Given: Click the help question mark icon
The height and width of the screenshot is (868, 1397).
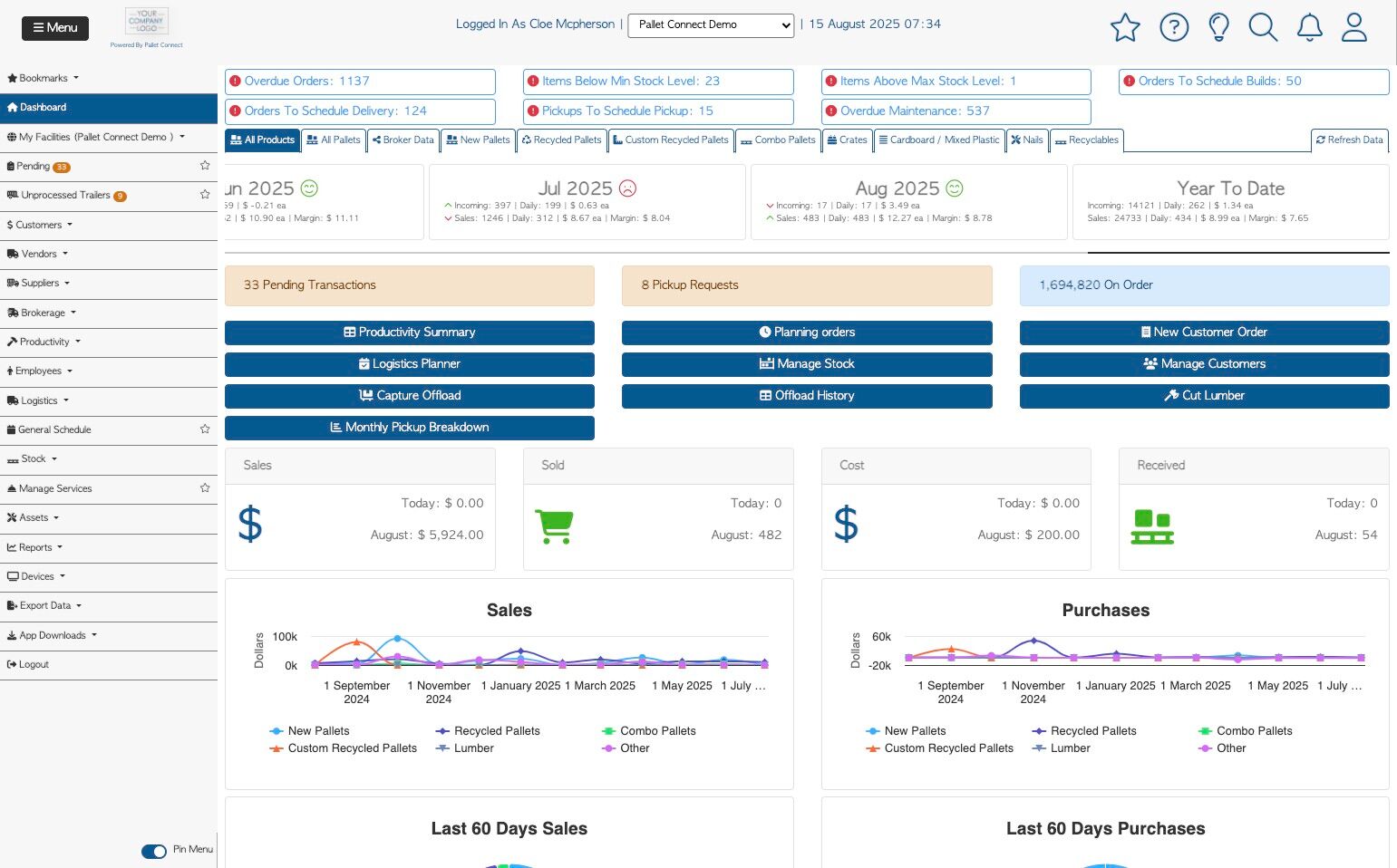Looking at the screenshot, I should (1174, 27).
